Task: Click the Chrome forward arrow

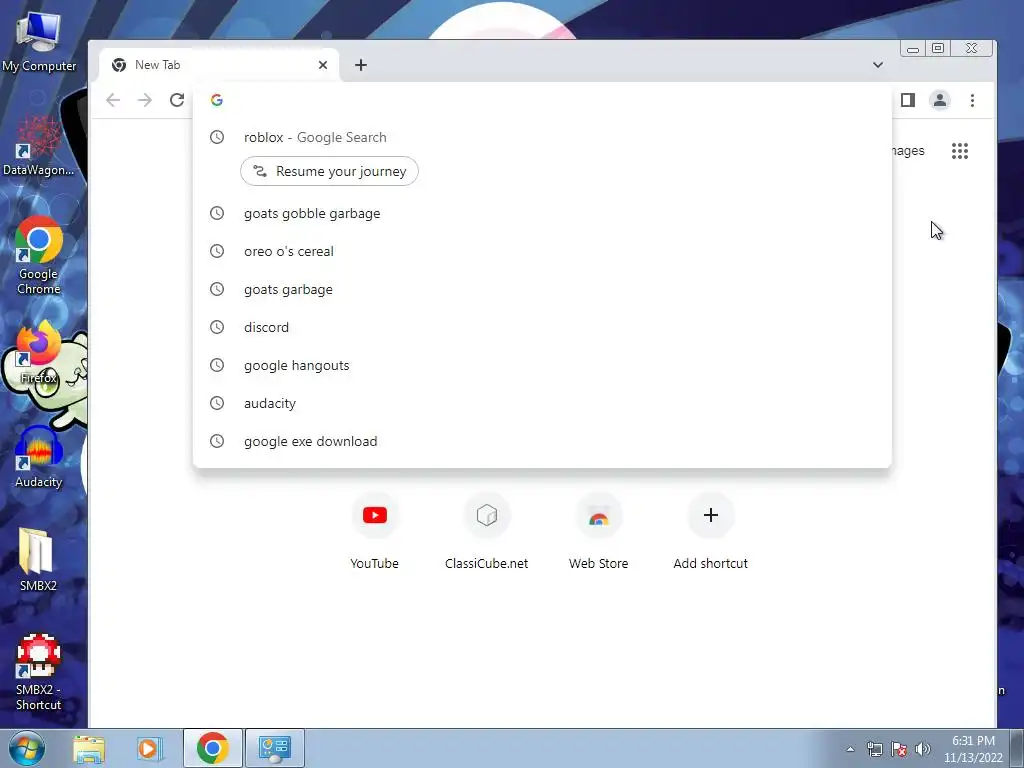Action: 145,100
